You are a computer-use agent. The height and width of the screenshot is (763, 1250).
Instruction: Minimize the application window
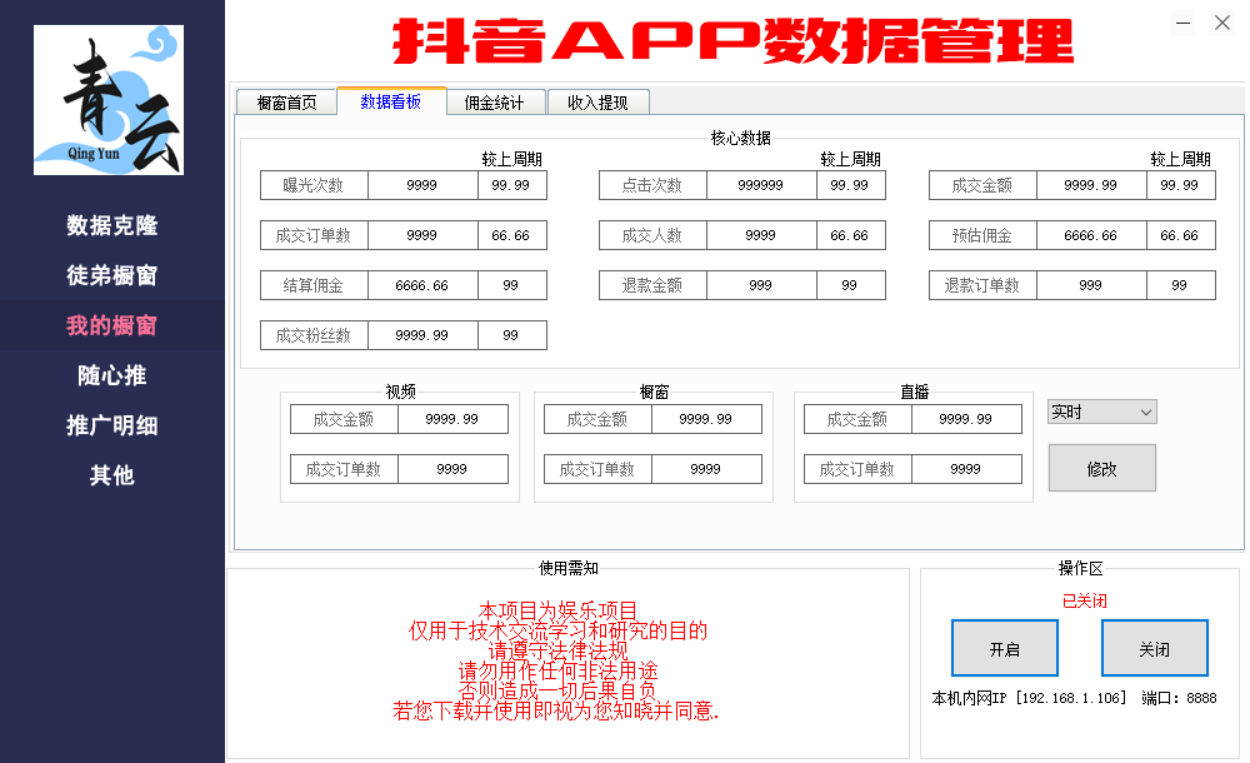1183,23
